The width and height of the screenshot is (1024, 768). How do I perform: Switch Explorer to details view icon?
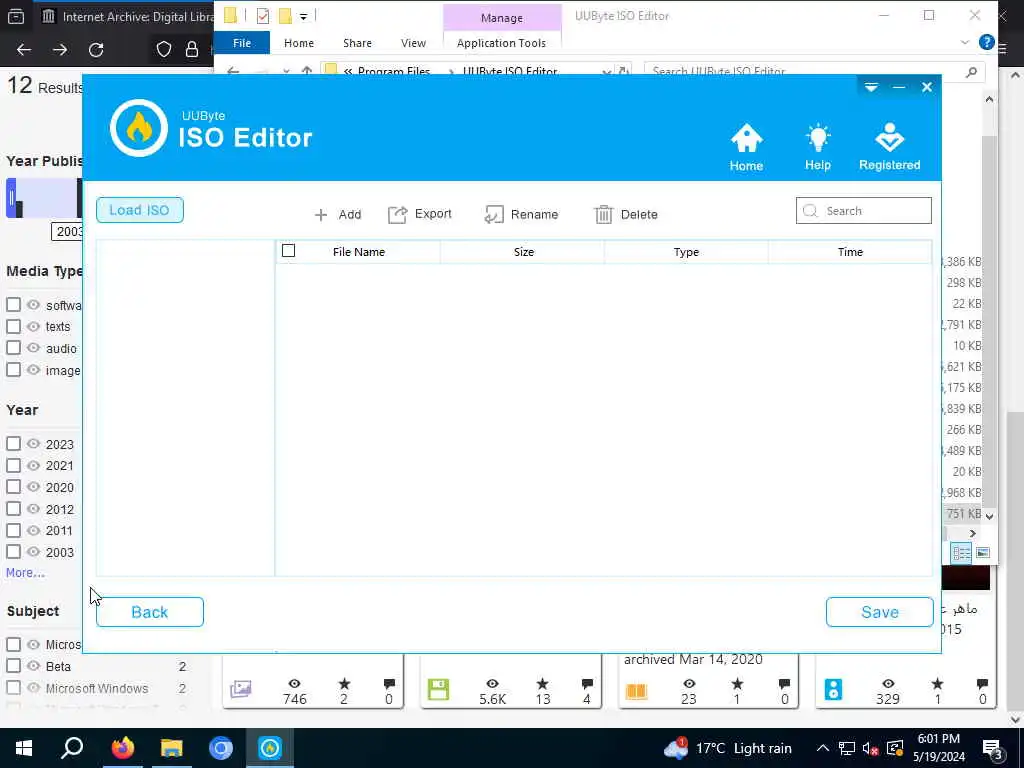[x=962, y=553]
